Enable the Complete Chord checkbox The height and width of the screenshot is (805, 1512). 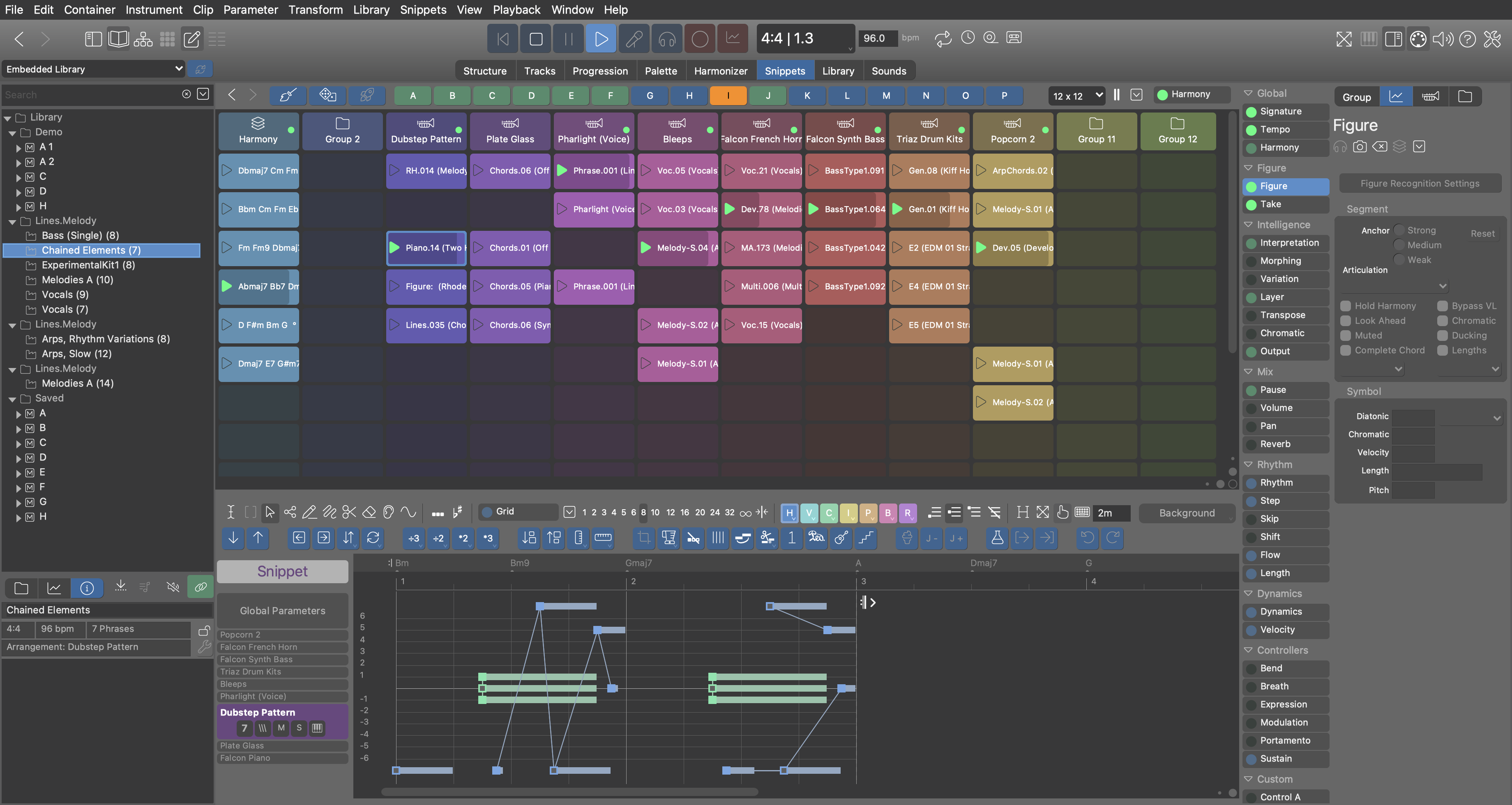tap(1346, 350)
